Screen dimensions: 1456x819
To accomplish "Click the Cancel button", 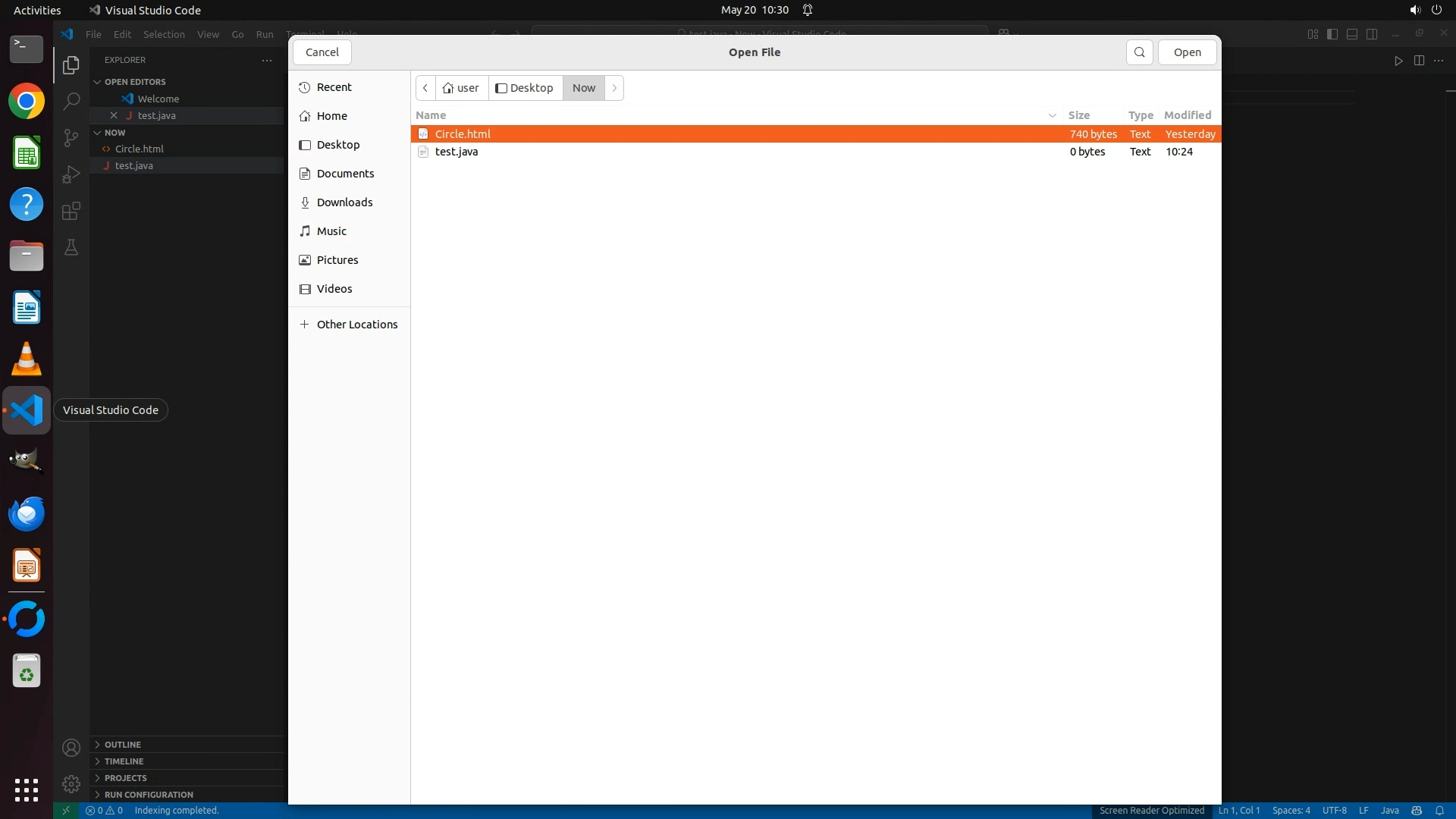I will tap(322, 52).
